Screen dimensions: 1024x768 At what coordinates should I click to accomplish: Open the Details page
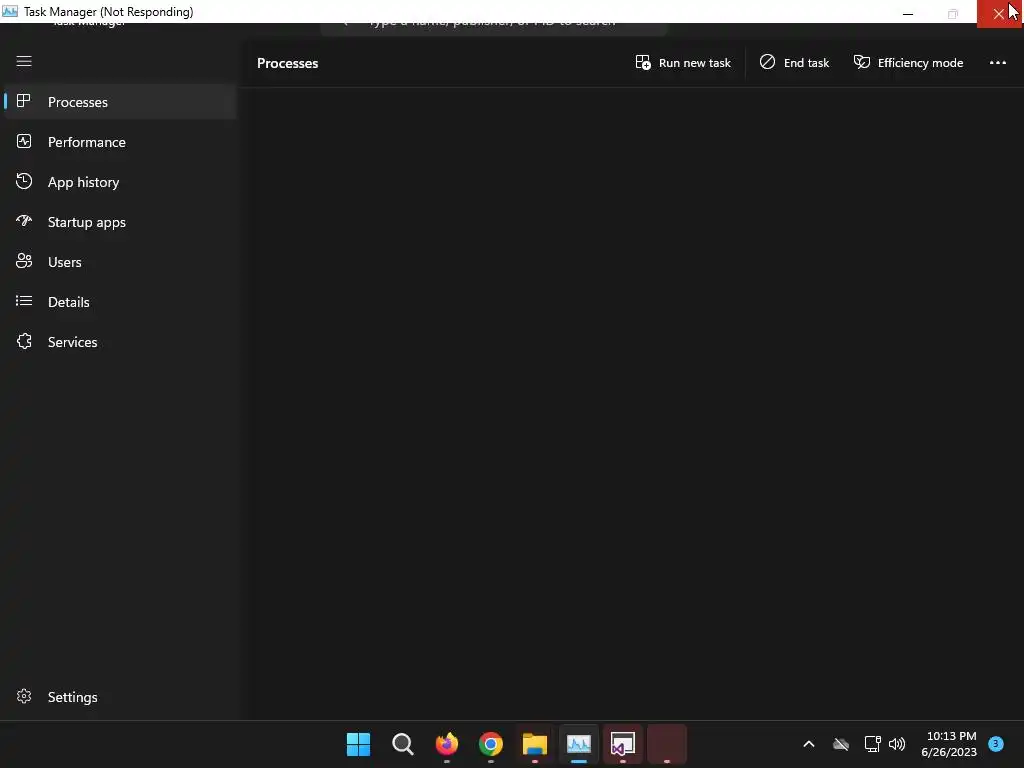[x=120, y=302]
